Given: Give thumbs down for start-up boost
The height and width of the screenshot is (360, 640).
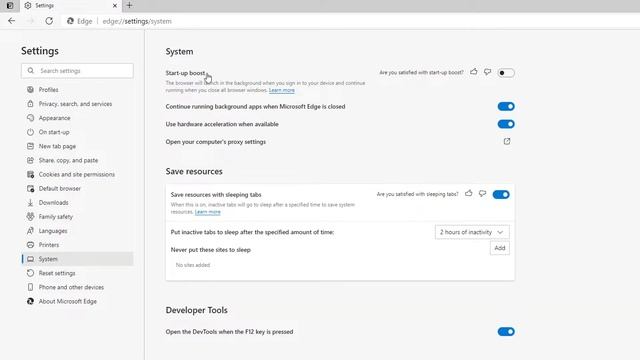Looking at the screenshot, I should click(487, 72).
